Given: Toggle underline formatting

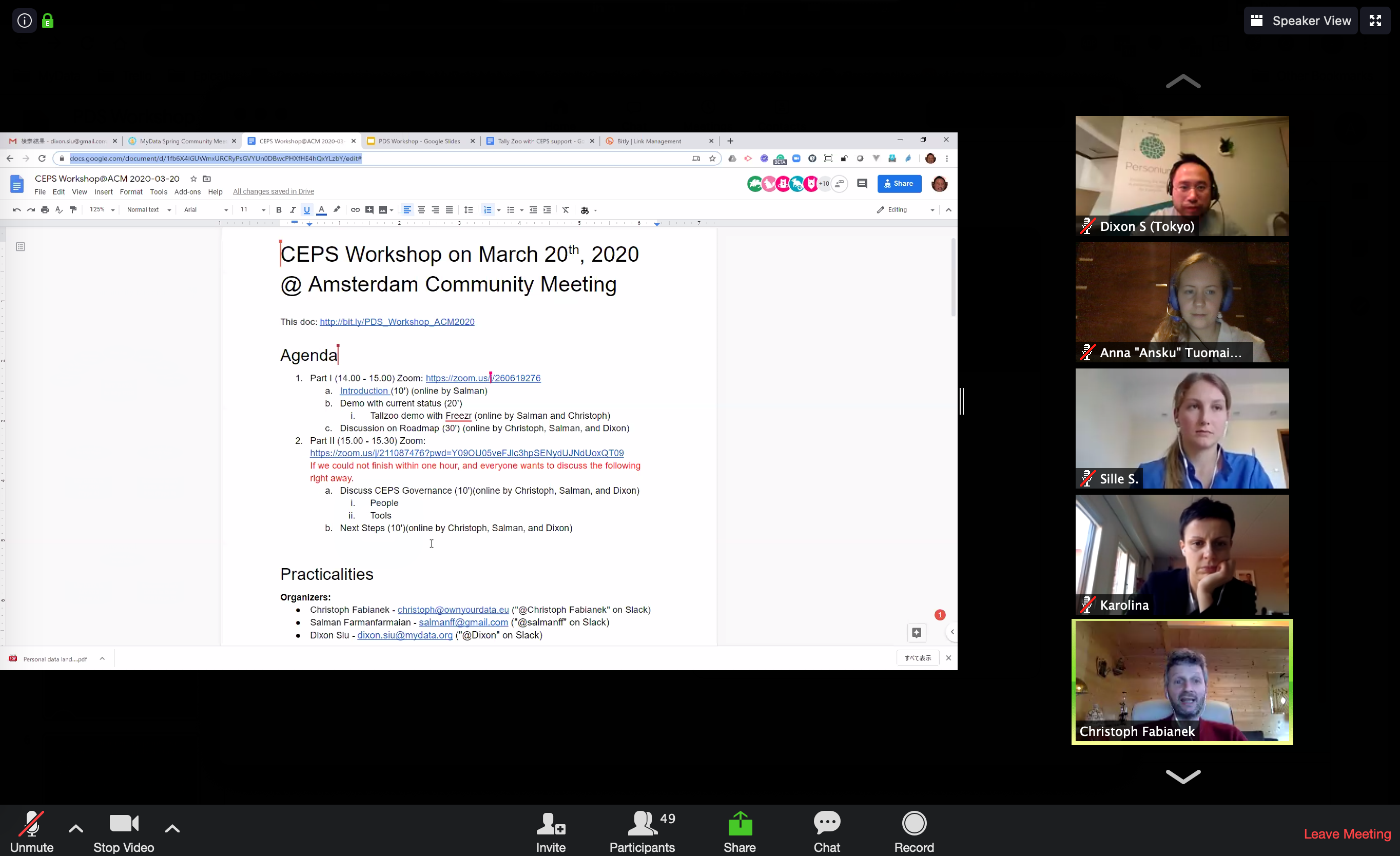Looking at the screenshot, I should point(307,209).
